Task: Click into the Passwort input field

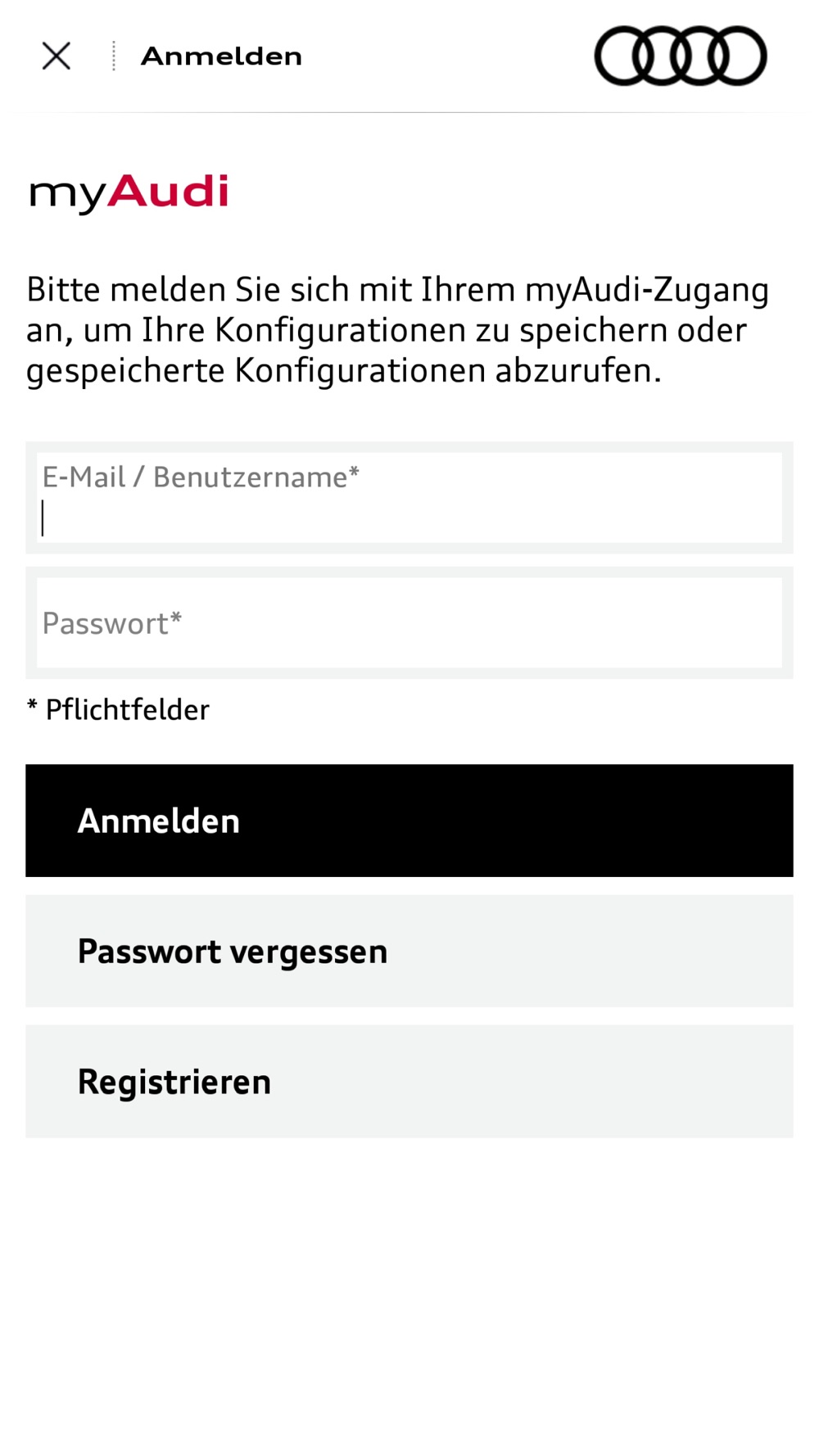Action: [x=409, y=623]
